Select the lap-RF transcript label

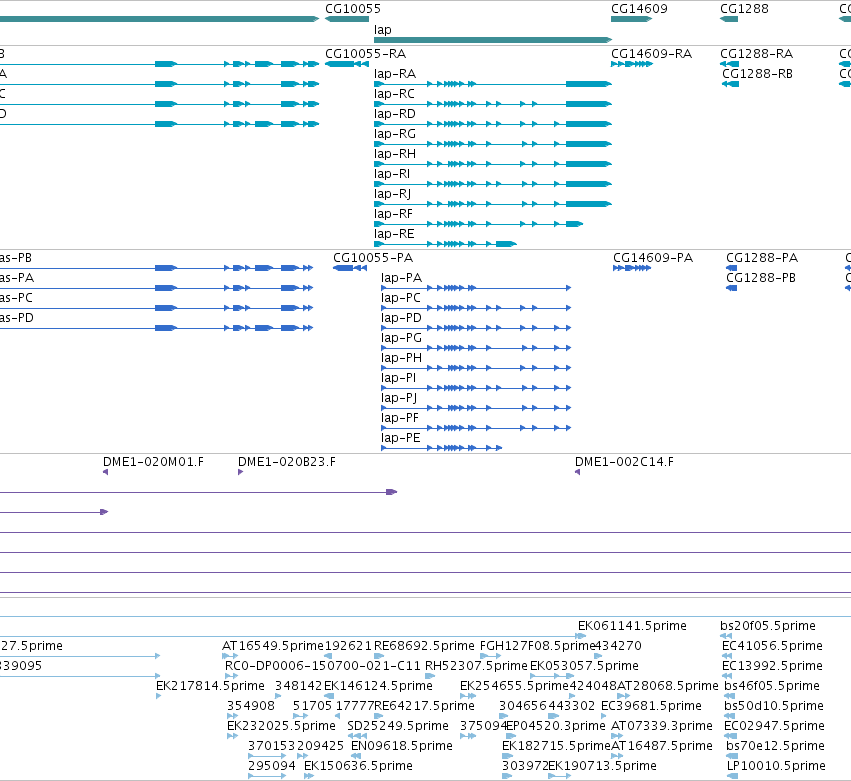[393, 214]
